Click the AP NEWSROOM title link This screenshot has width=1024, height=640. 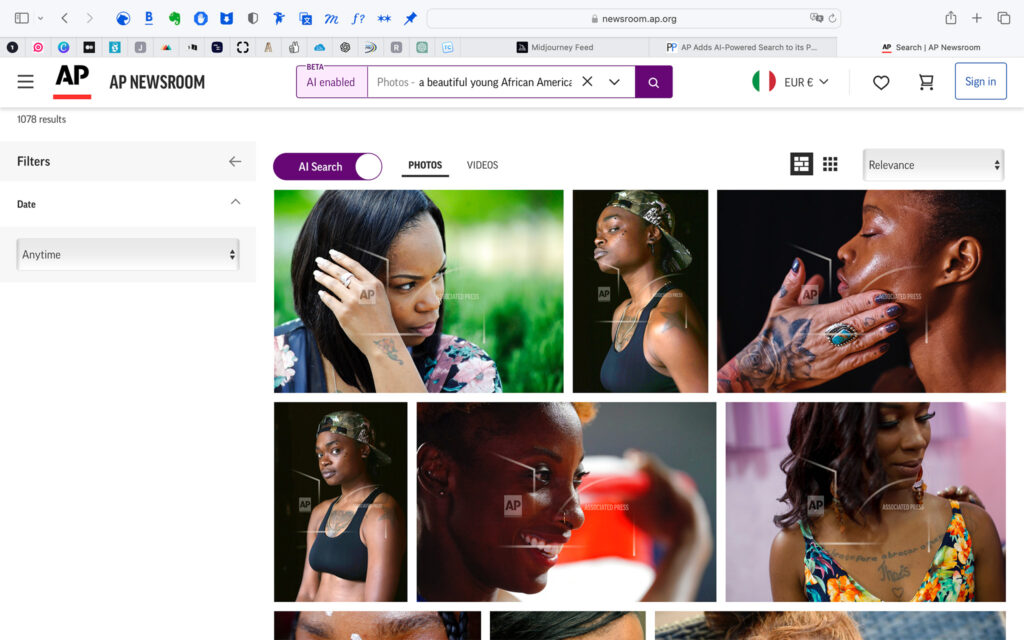(x=157, y=82)
